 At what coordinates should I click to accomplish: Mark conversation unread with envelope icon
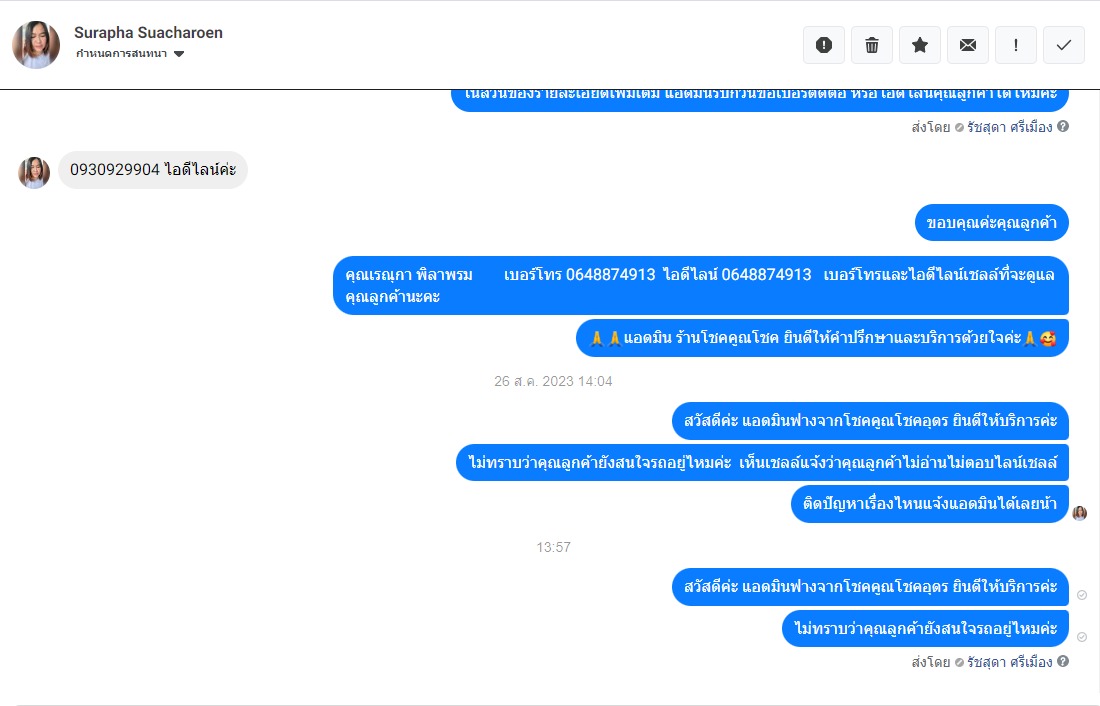pyautogui.click(x=968, y=45)
